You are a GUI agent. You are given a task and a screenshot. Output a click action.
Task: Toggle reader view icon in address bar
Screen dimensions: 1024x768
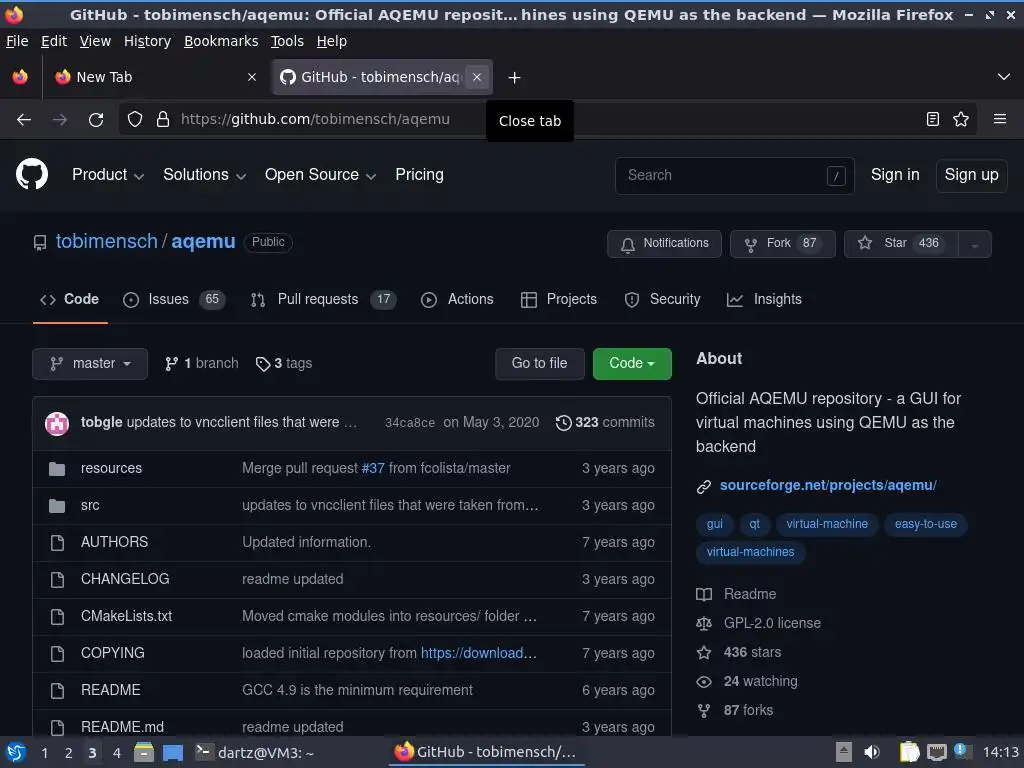pos(933,120)
